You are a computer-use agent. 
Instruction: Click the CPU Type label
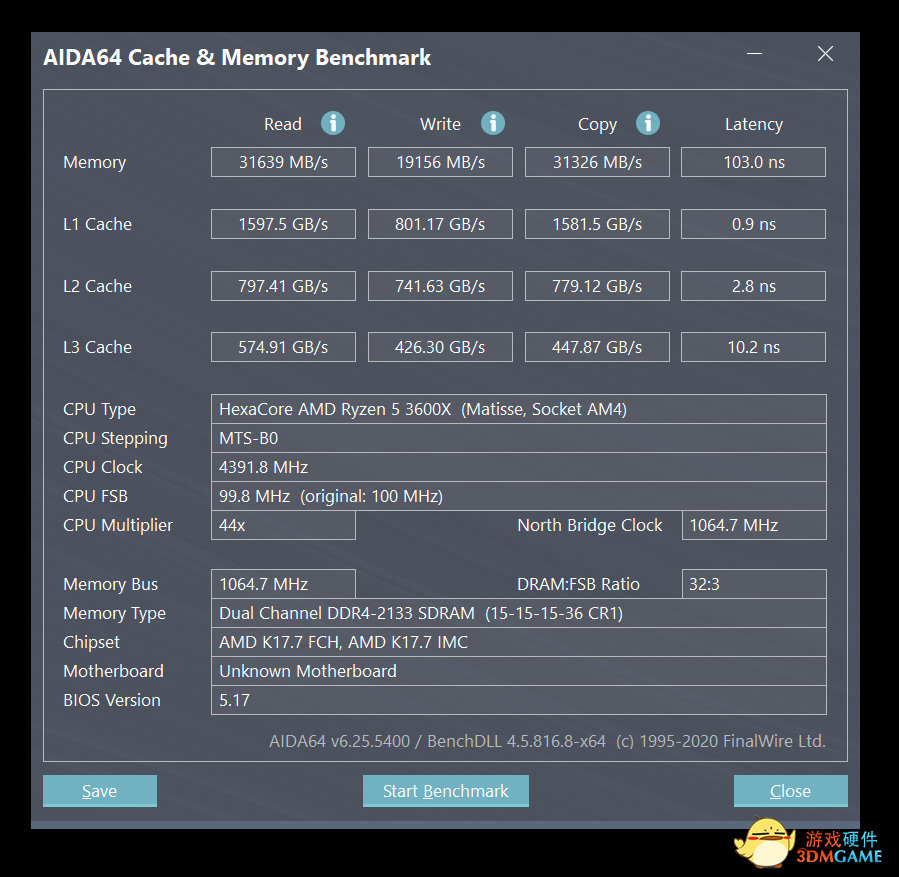[100, 410]
